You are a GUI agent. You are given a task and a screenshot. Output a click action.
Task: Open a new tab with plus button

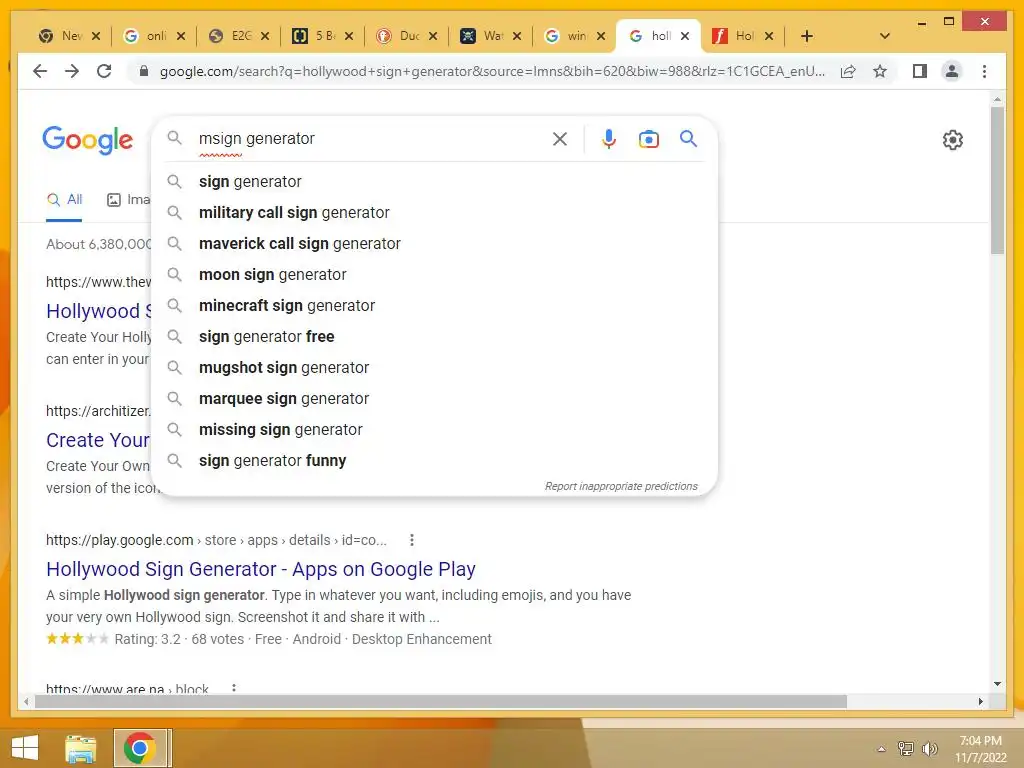(807, 36)
